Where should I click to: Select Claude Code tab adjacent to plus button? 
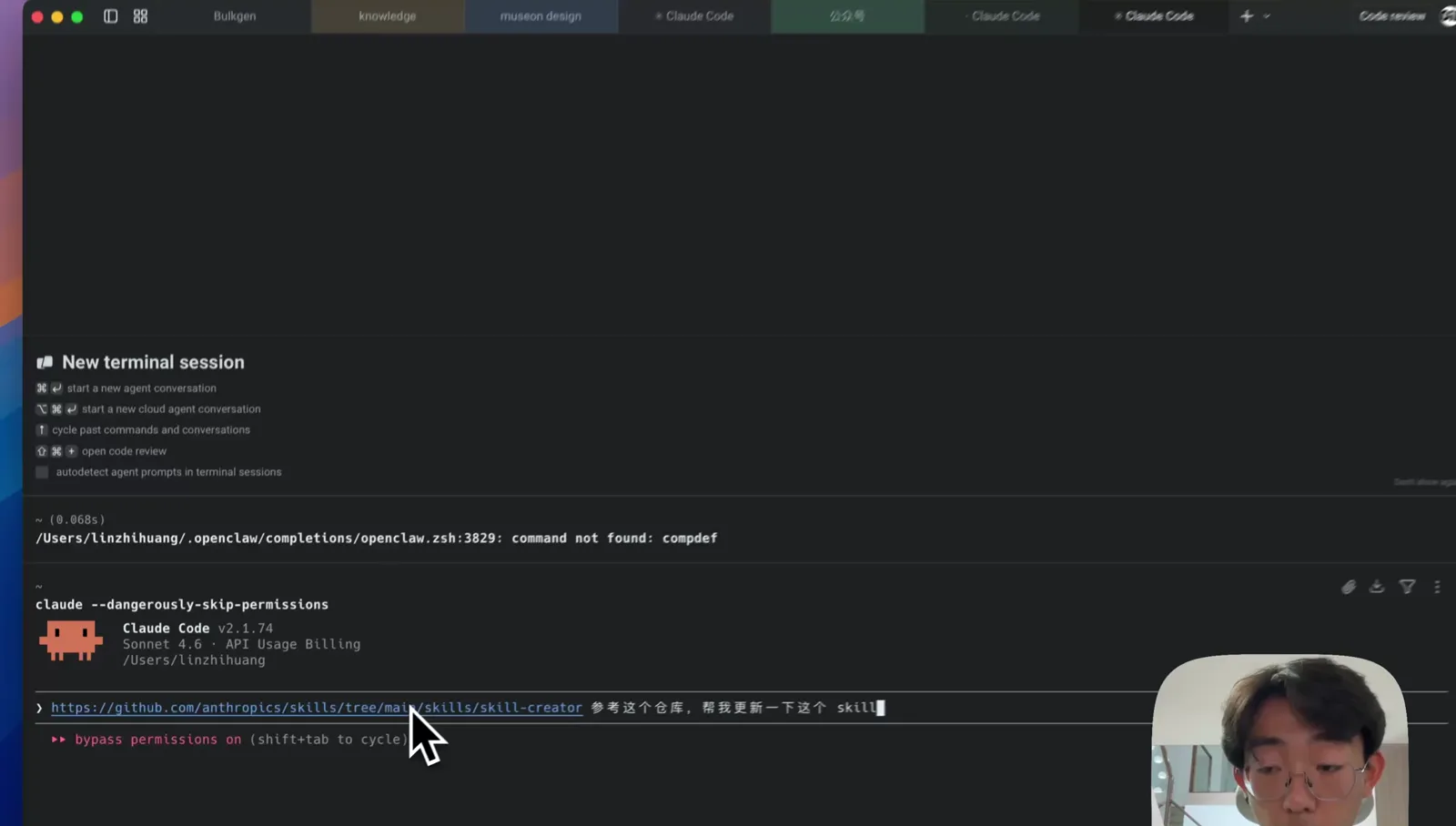[x=1155, y=16]
